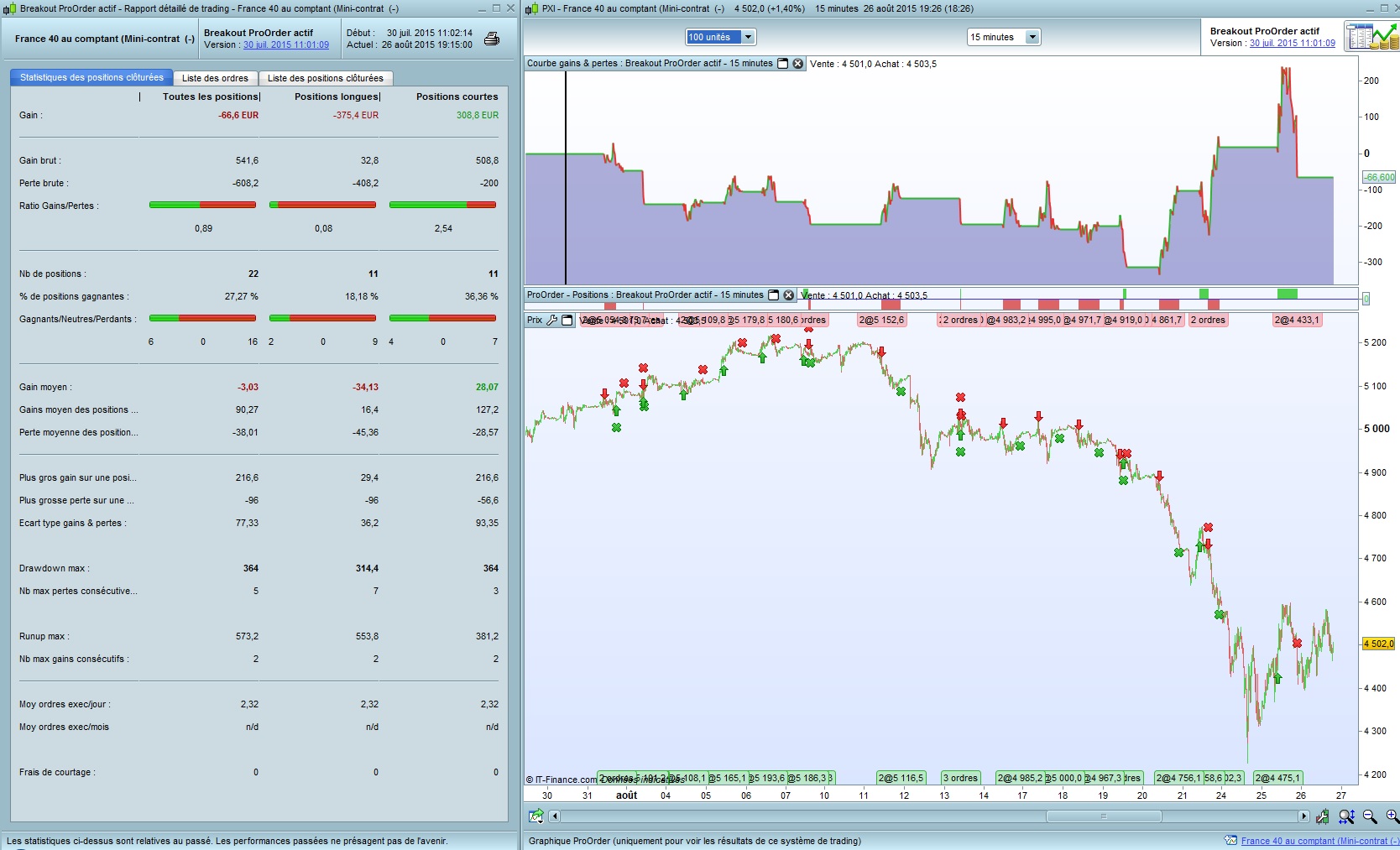Image resolution: width=1400 pixels, height=850 pixels.
Task: Click the version date link in report header
Action: tap(285, 45)
